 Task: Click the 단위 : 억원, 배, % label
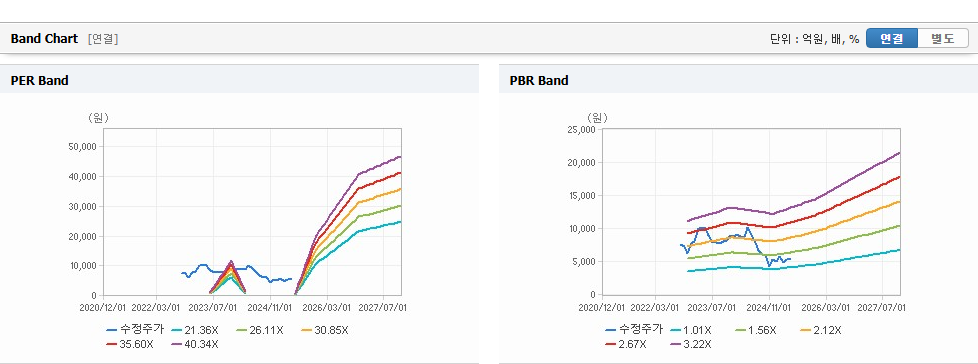815,39
